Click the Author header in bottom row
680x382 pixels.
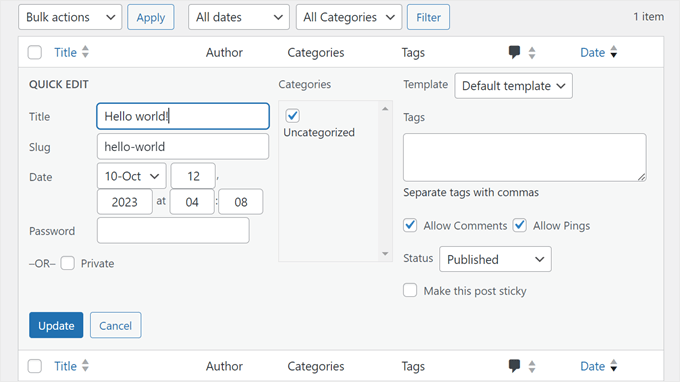[224, 366]
